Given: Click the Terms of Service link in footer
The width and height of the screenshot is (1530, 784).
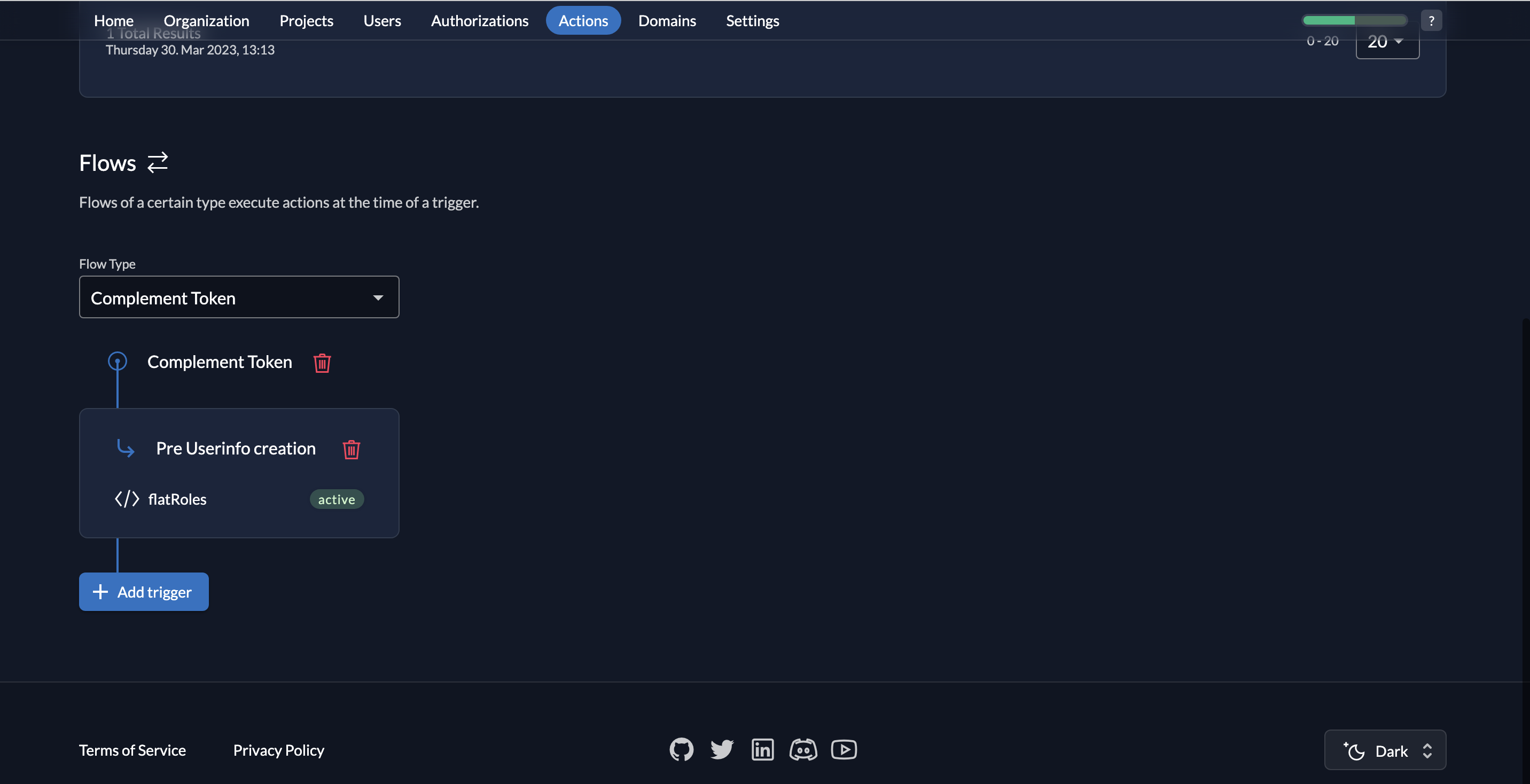Looking at the screenshot, I should coord(132,750).
